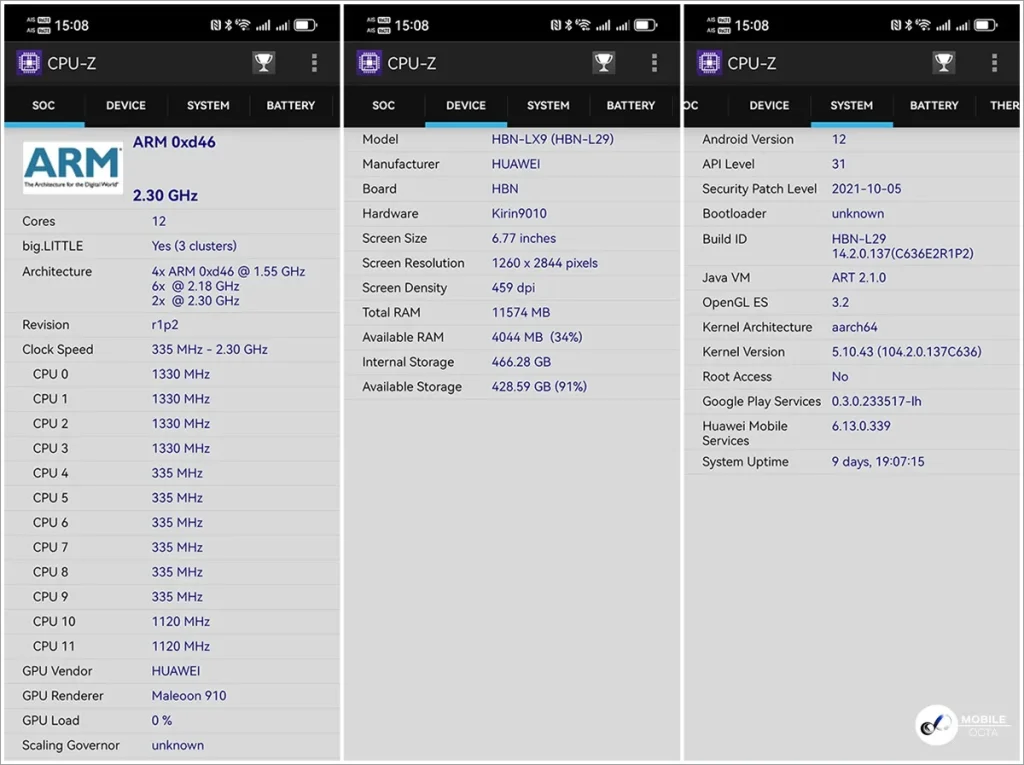Open the SYSTEM tab in the middle screen
Image resolution: width=1024 pixels, height=765 pixels.
(x=548, y=105)
